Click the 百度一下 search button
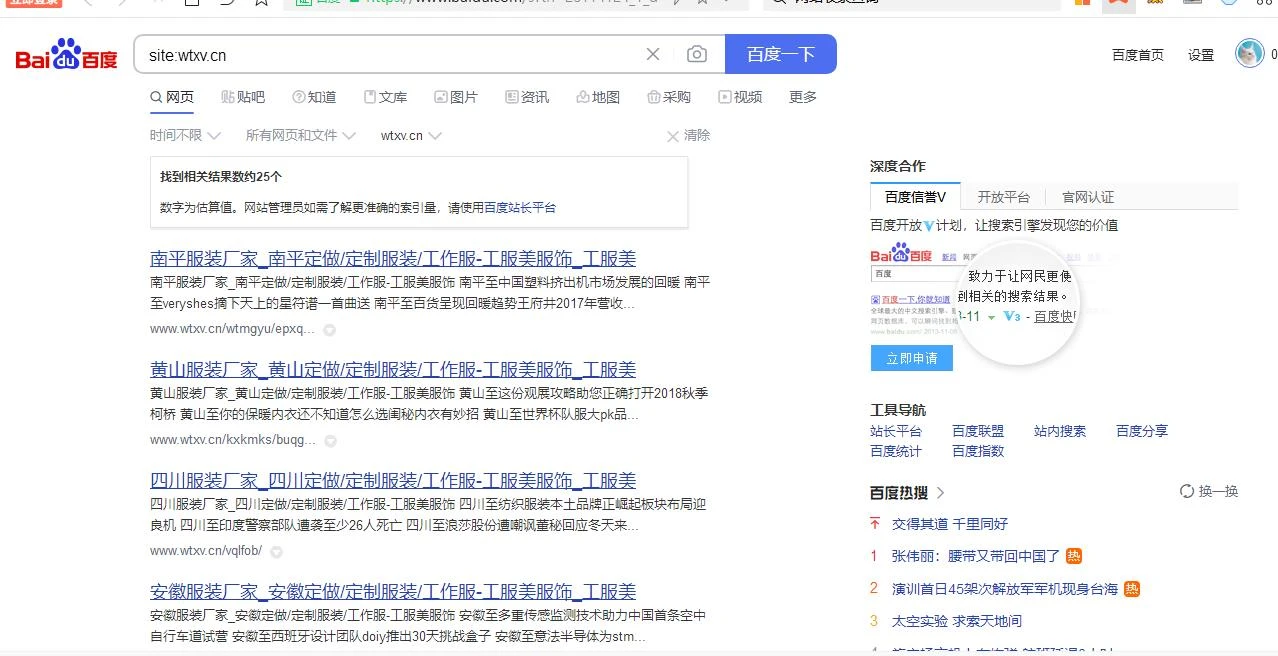Image resolution: width=1278 pixels, height=656 pixels. click(780, 55)
